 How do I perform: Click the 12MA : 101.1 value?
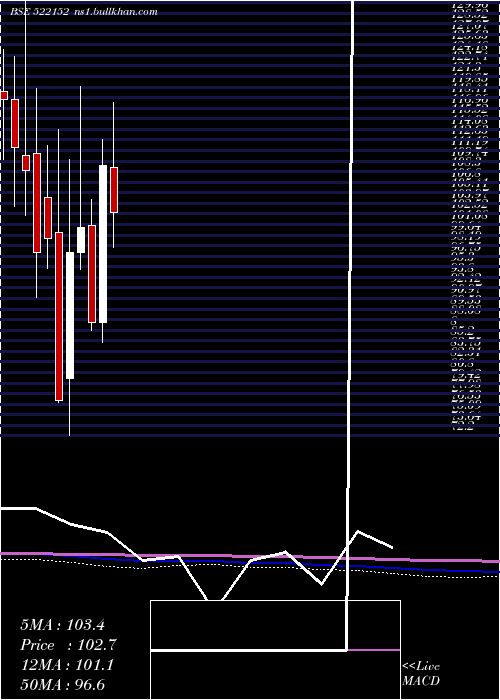tap(67, 665)
